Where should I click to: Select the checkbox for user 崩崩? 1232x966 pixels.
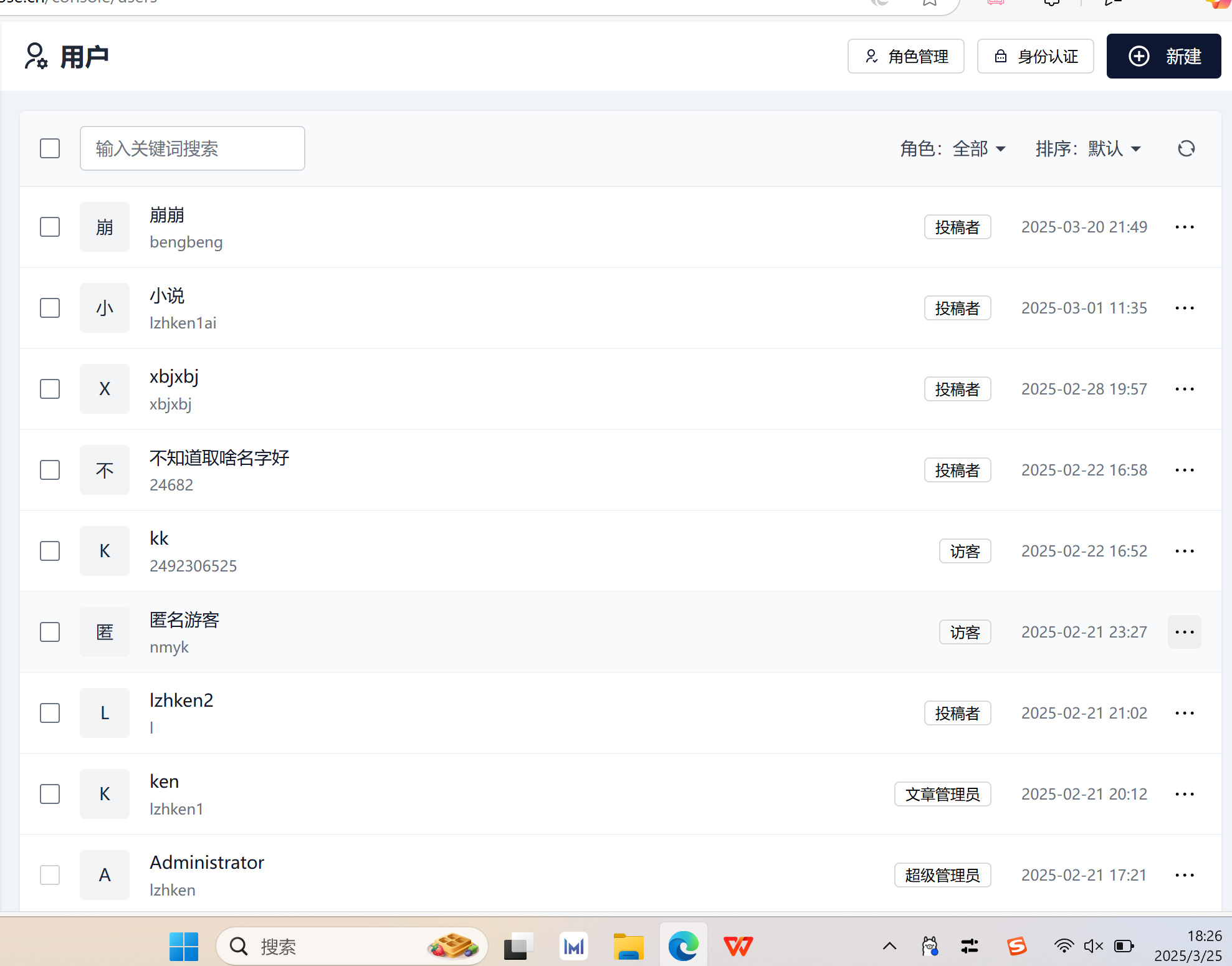50,227
